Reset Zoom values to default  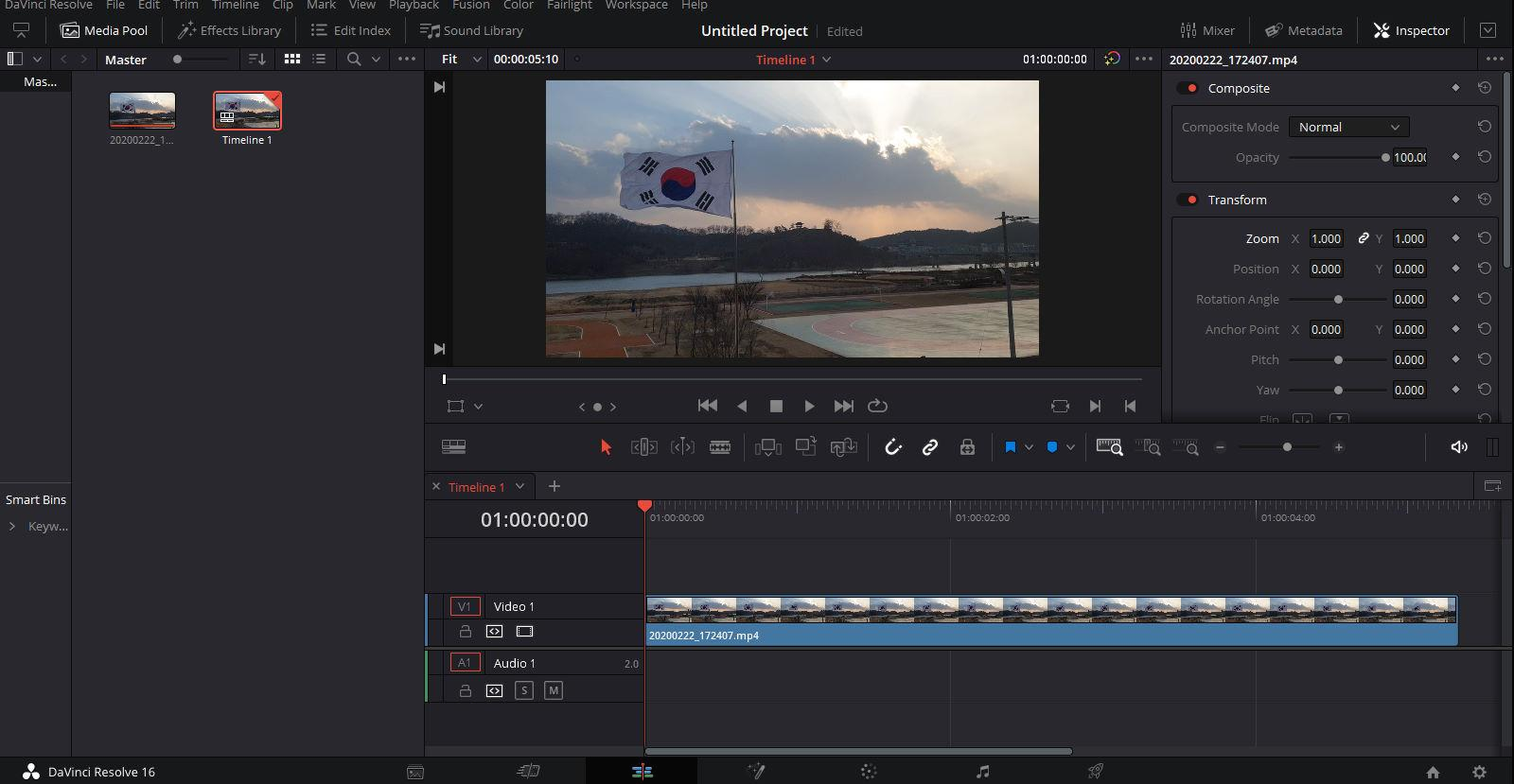pos(1484,238)
